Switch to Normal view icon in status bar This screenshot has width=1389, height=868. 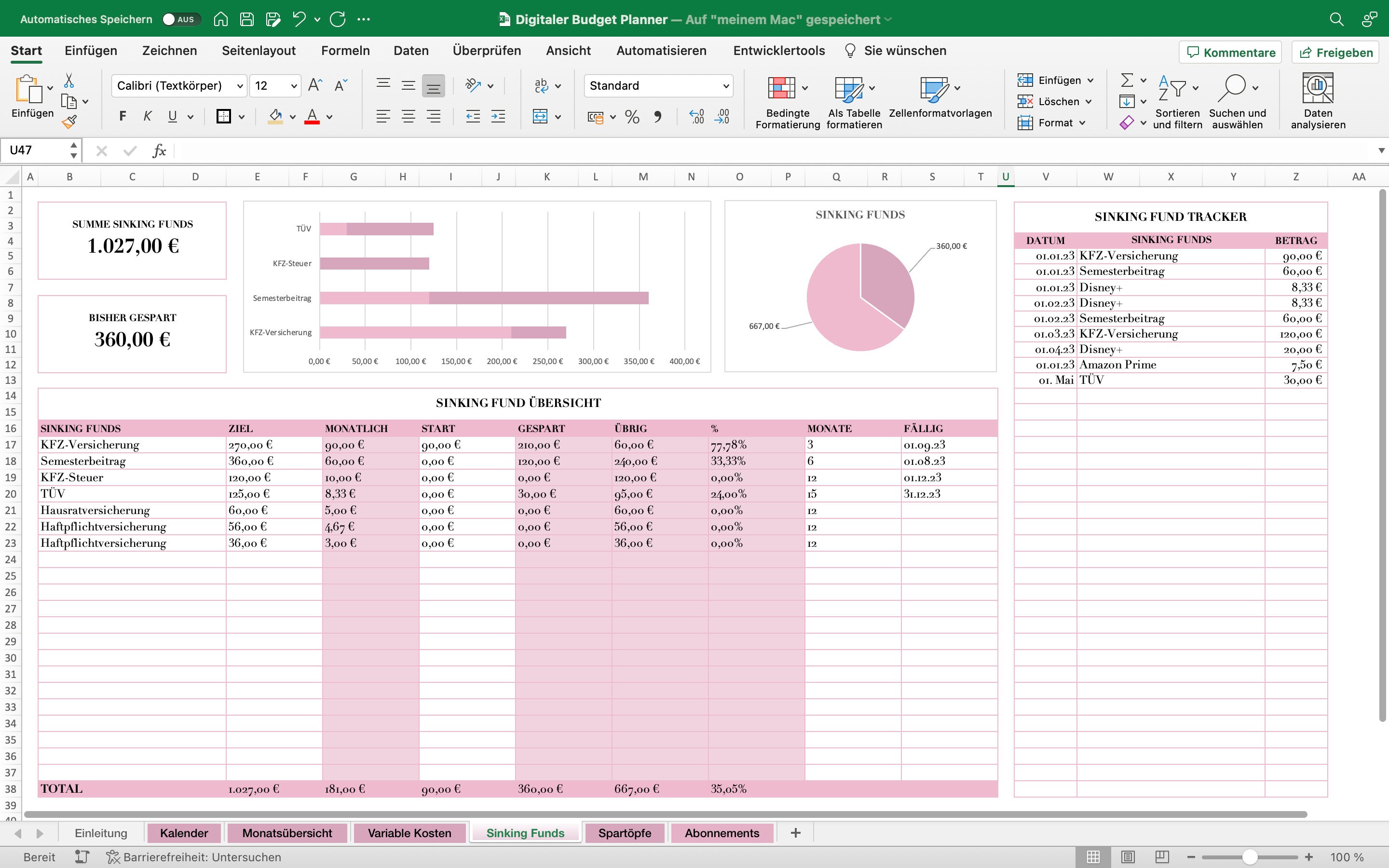(x=1093, y=857)
